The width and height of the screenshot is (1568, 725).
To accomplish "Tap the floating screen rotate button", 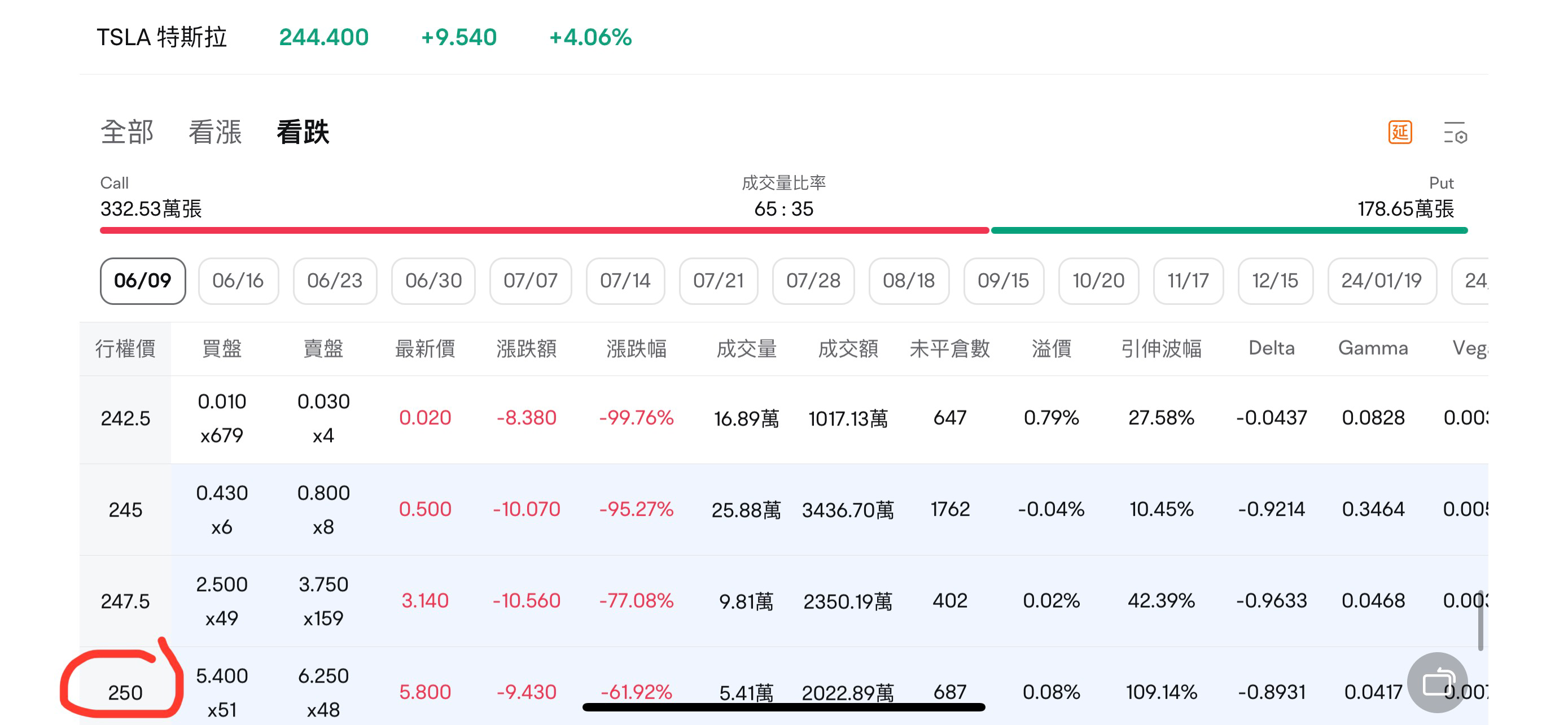I will pos(1437,683).
